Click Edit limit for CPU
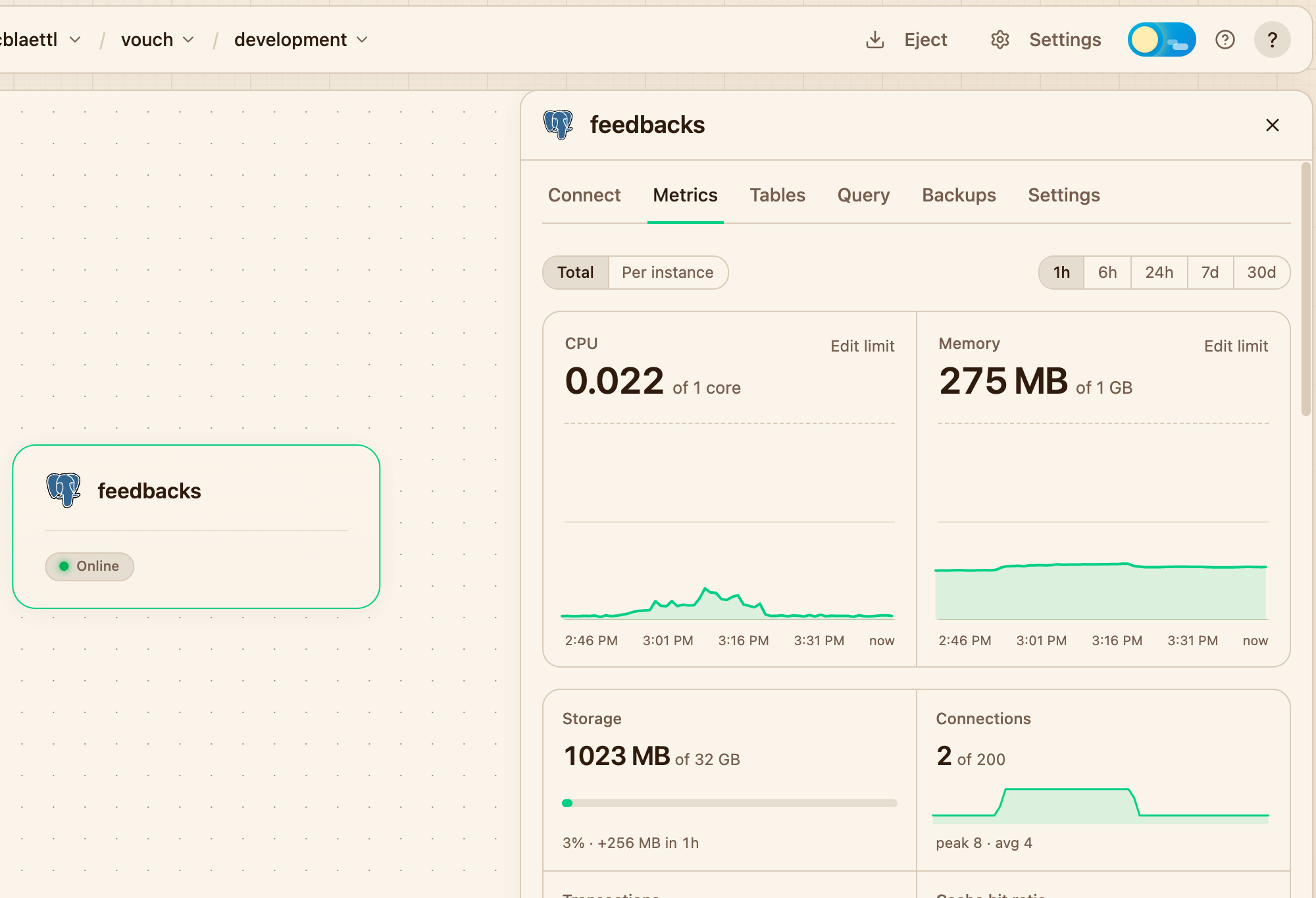The height and width of the screenshot is (898, 1316). (x=862, y=346)
